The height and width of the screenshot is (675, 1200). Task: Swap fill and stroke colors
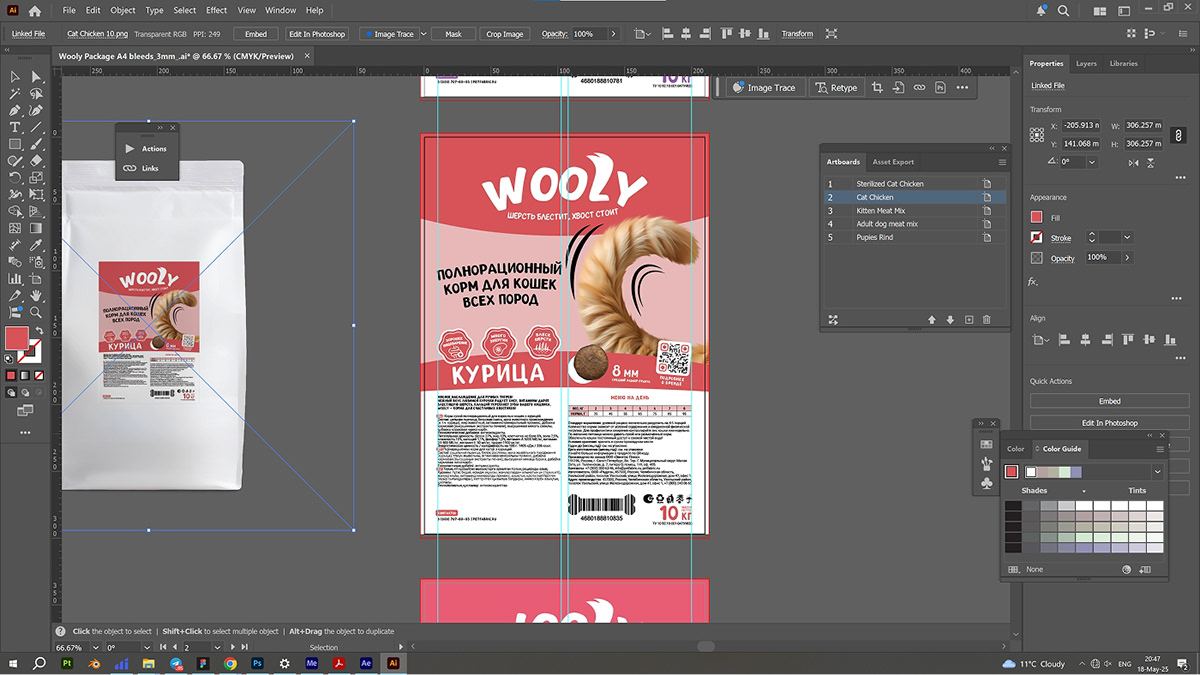pos(39,331)
